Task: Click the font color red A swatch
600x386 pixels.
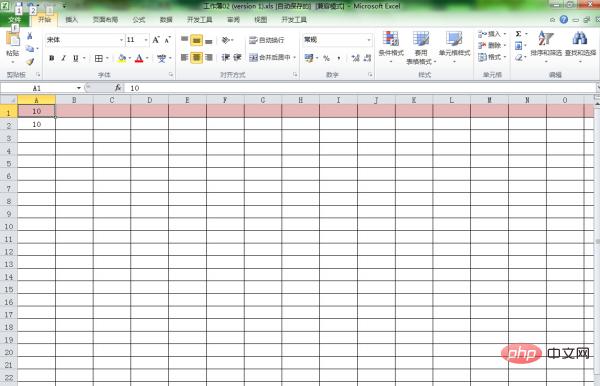Action: (x=139, y=58)
